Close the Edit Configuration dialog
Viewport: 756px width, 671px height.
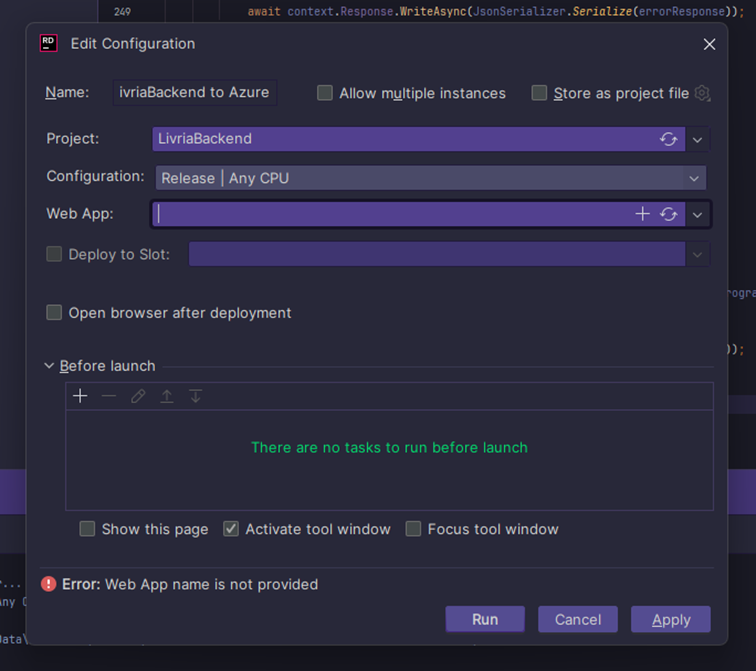pyautogui.click(x=709, y=44)
